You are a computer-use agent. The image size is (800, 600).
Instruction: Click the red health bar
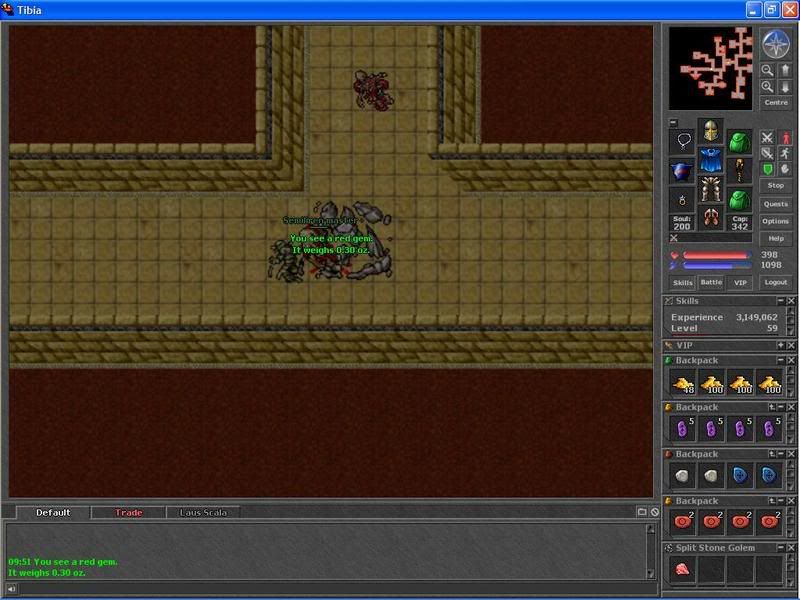[716, 255]
